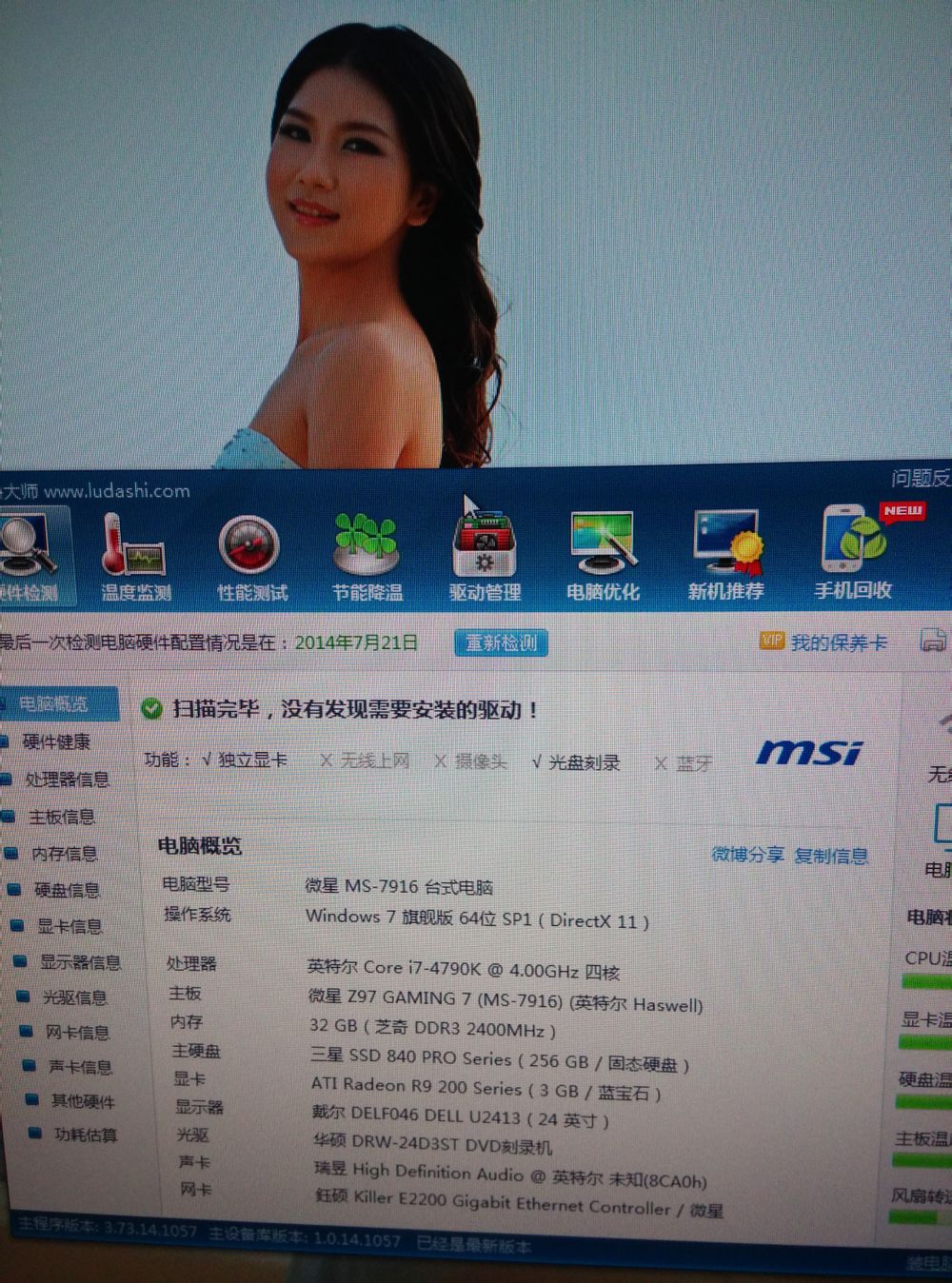The image size is (952, 1283).
Task: Select 网卡信息 in the sidebar
Action: (x=77, y=1033)
